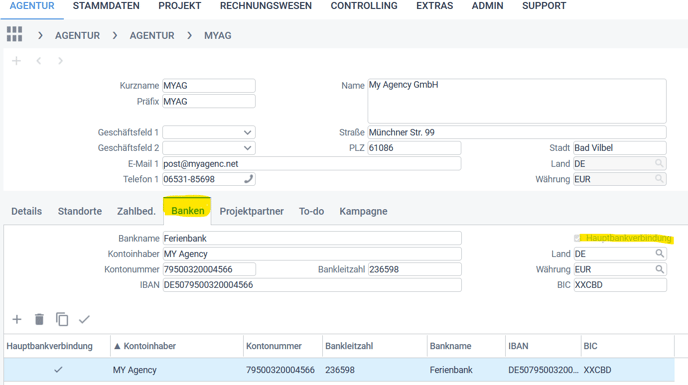Open search icon in bank Land field

(659, 254)
